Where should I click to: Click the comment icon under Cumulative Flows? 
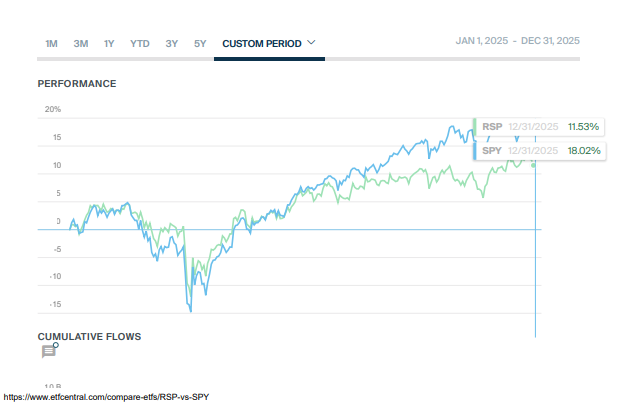48,351
